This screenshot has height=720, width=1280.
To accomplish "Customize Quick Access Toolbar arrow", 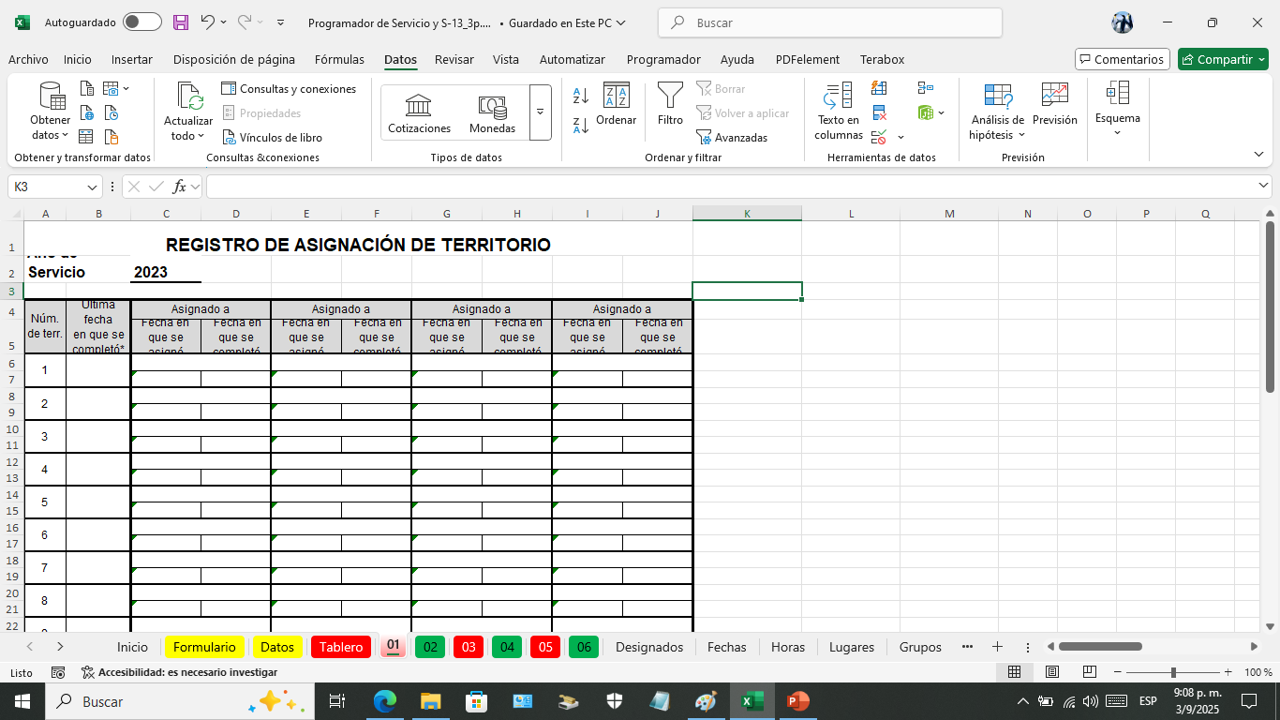I will [x=280, y=22].
